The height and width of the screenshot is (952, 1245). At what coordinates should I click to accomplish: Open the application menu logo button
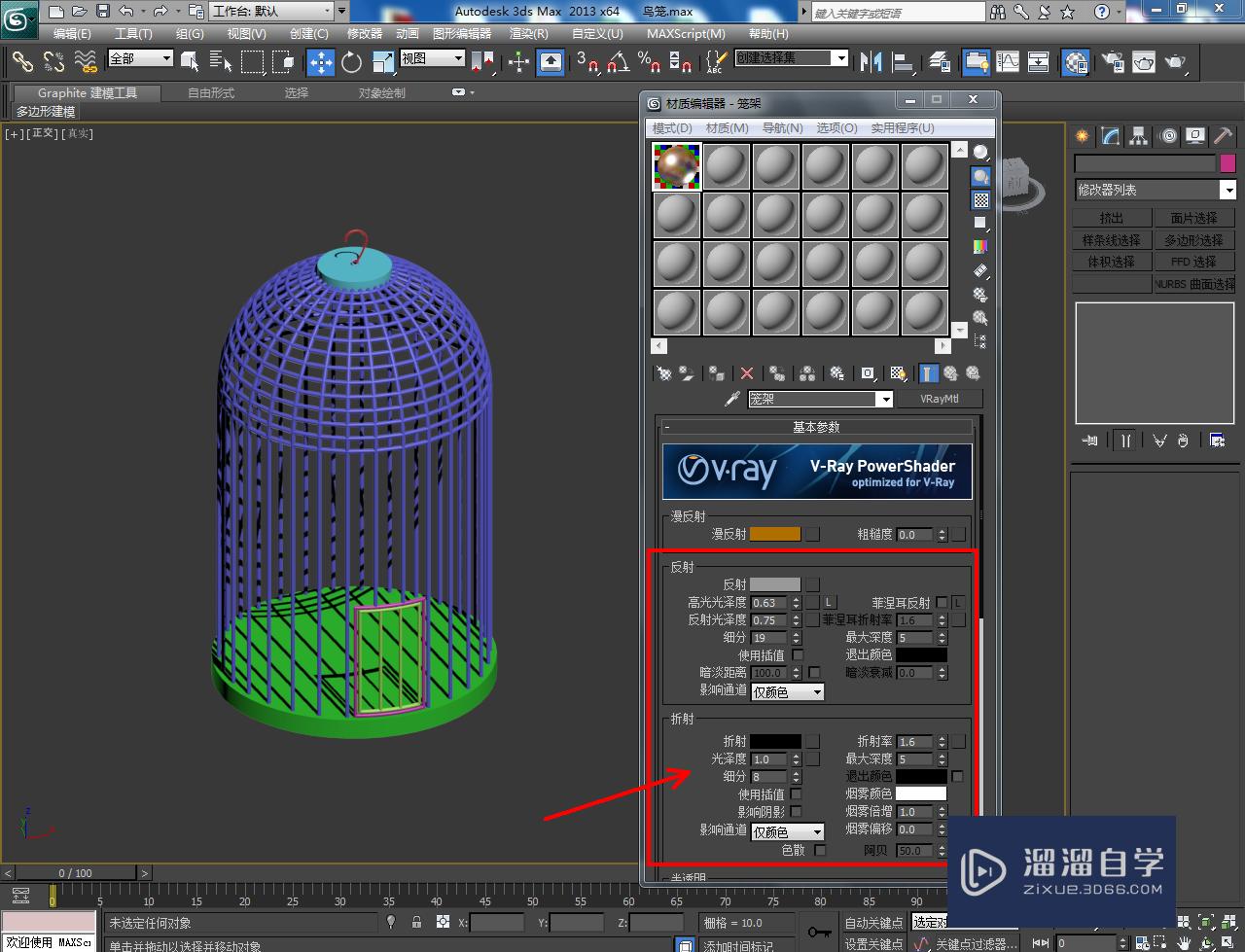coord(19,18)
